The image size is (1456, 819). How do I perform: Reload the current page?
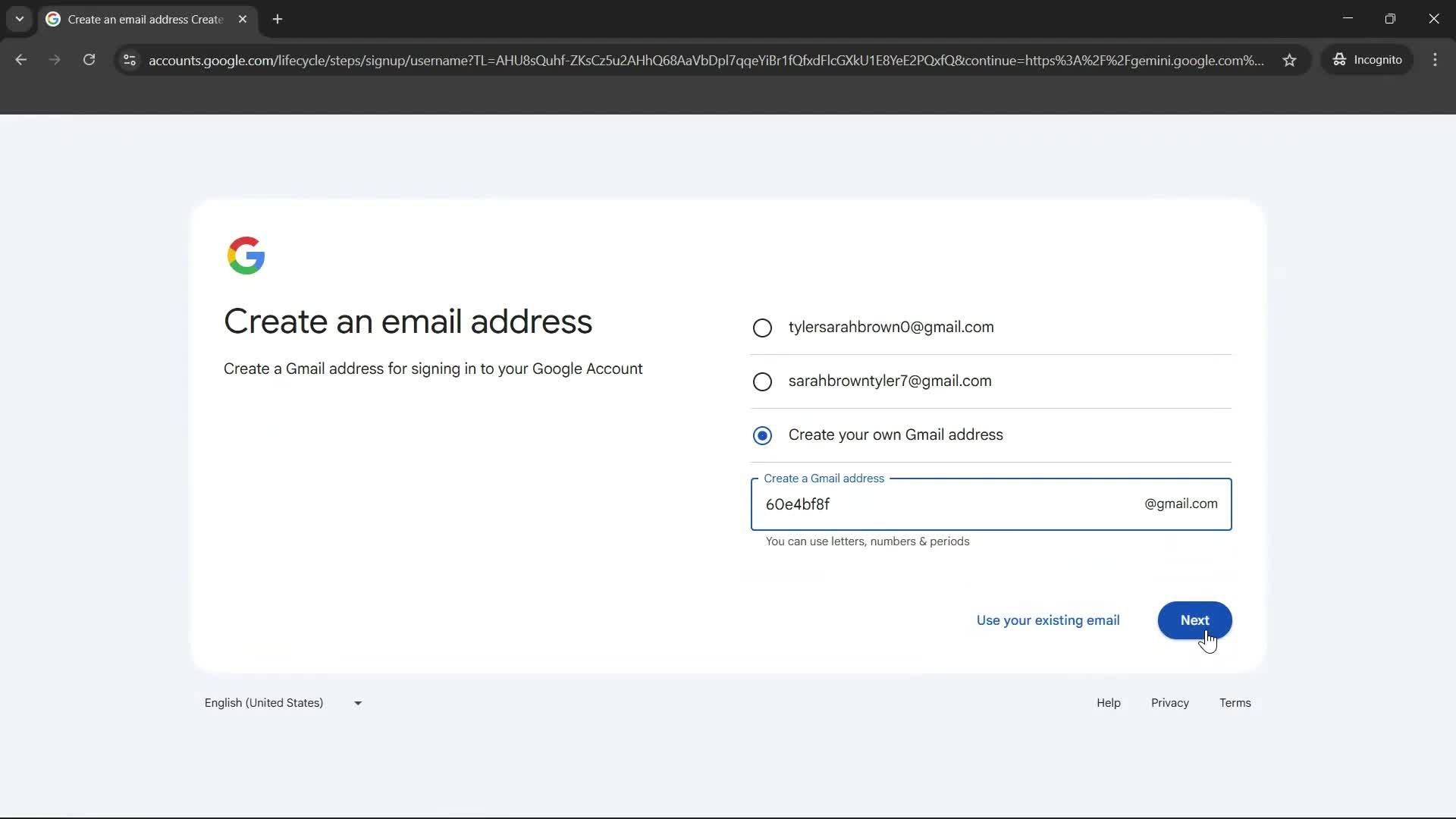(x=89, y=60)
